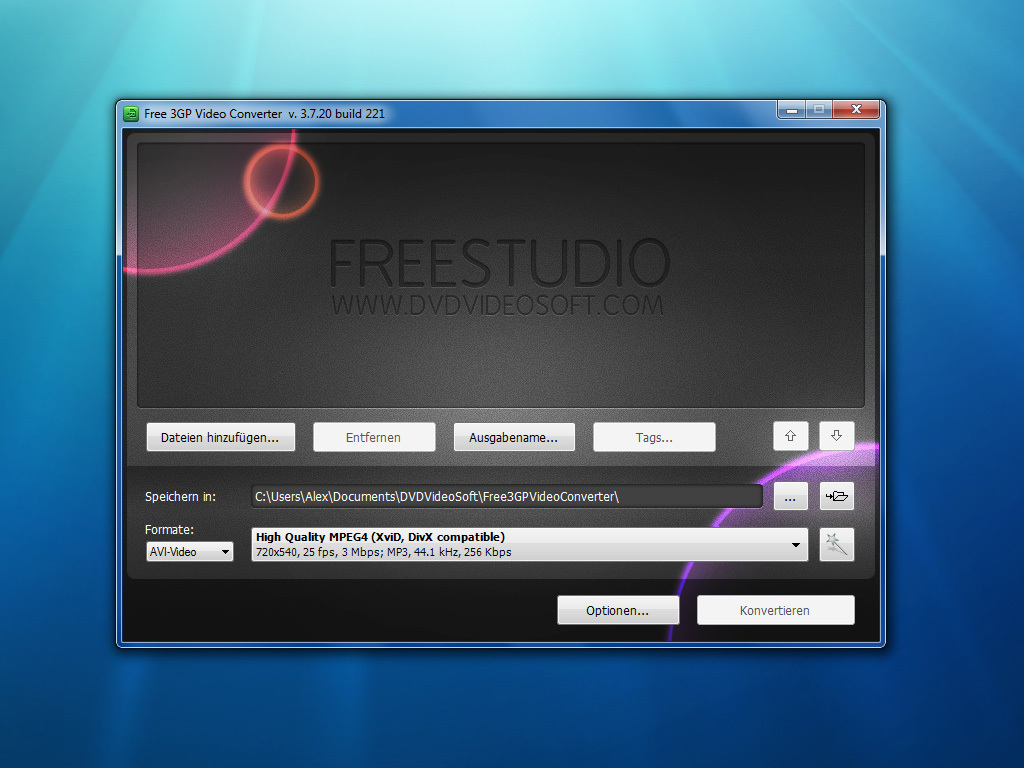Click the window title text 'Free 3GP Video Converter'
This screenshot has height=768, width=1024.
tap(264, 113)
